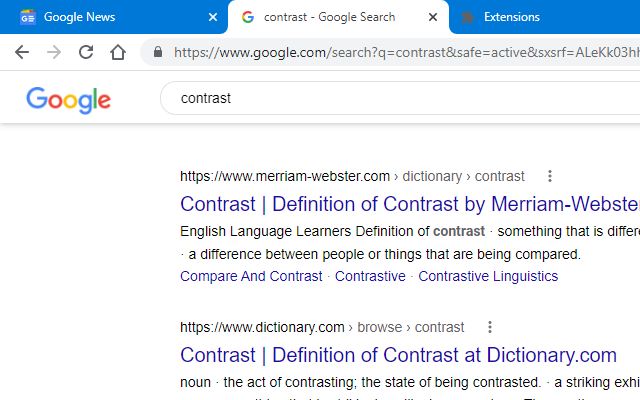Reload the current page
Screen dimensions: 640x400
coord(86,52)
